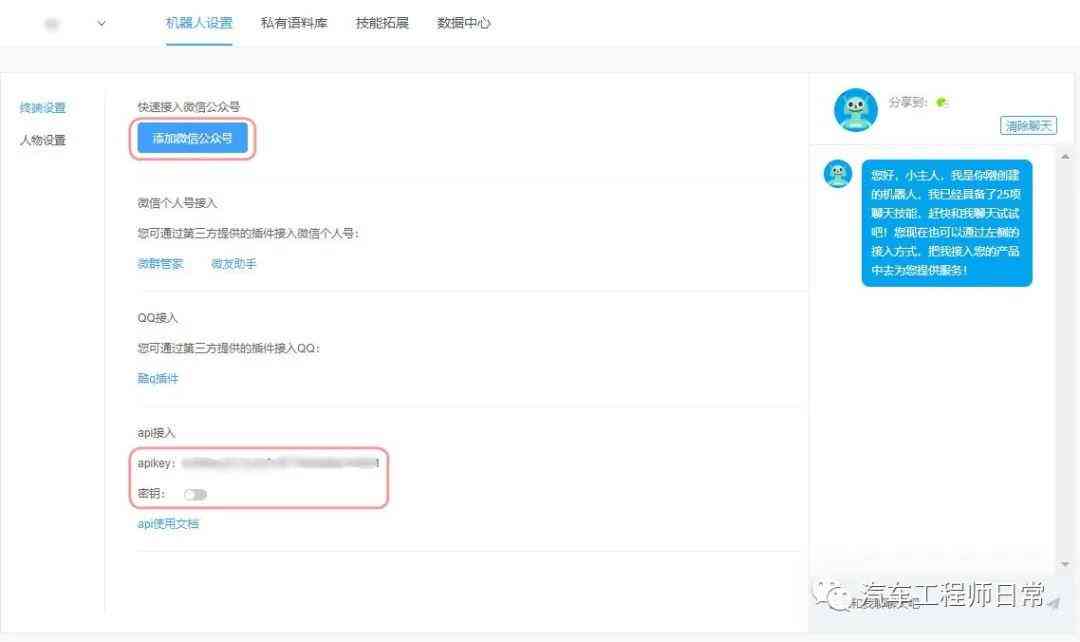
Task: Click the api接入 heading
Action: (x=156, y=433)
